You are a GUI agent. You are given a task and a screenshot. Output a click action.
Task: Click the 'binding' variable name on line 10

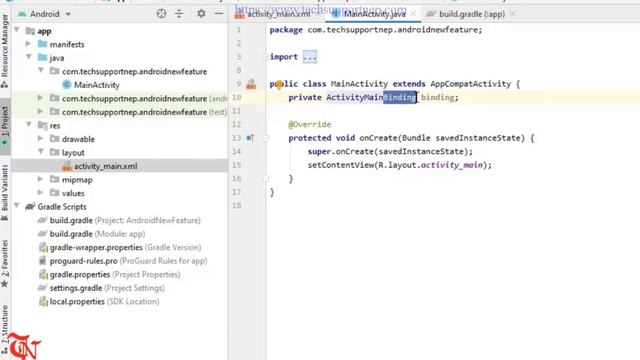[438, 97]
